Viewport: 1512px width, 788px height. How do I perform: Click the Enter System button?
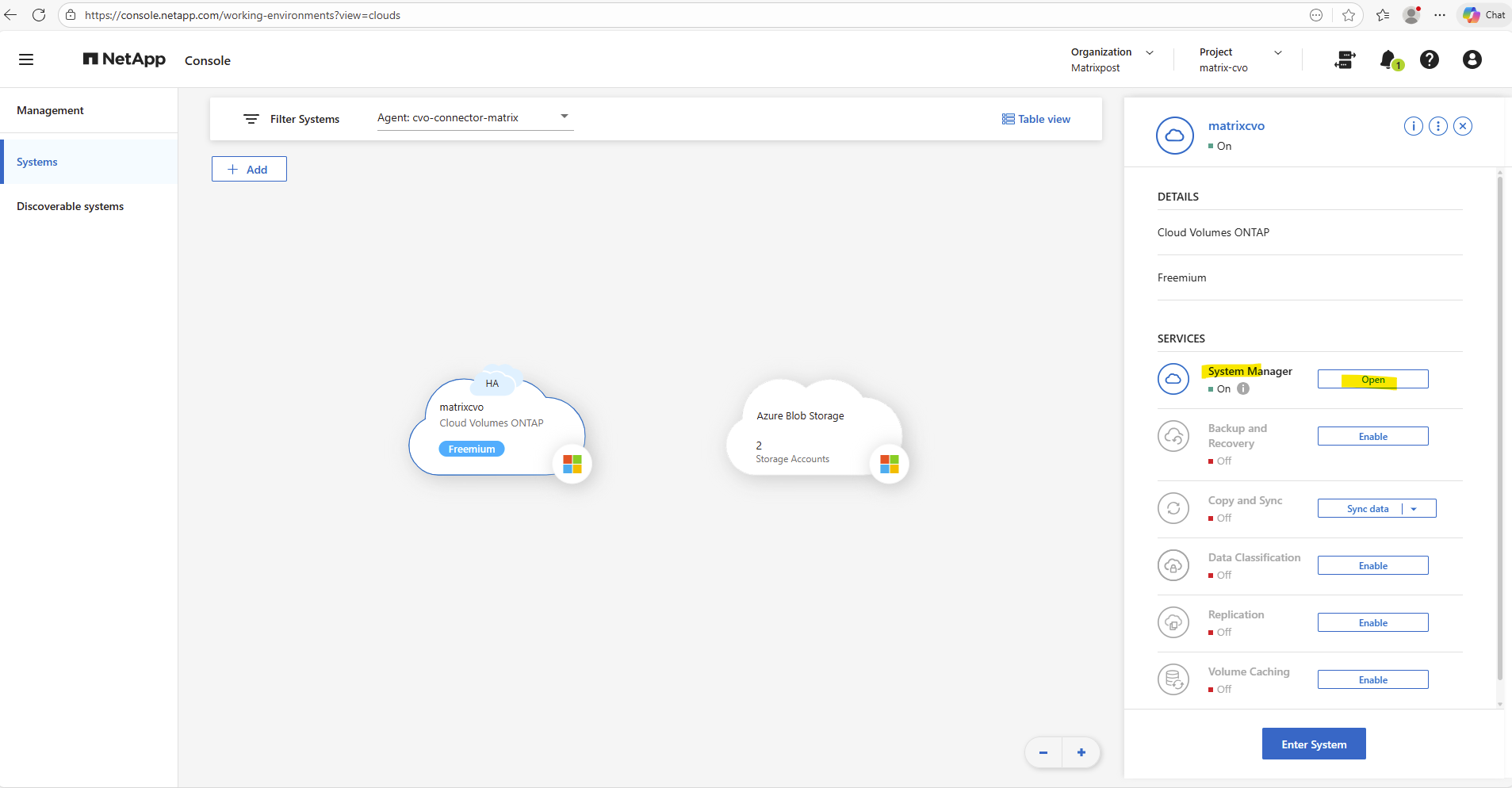tap(1313, 744)
